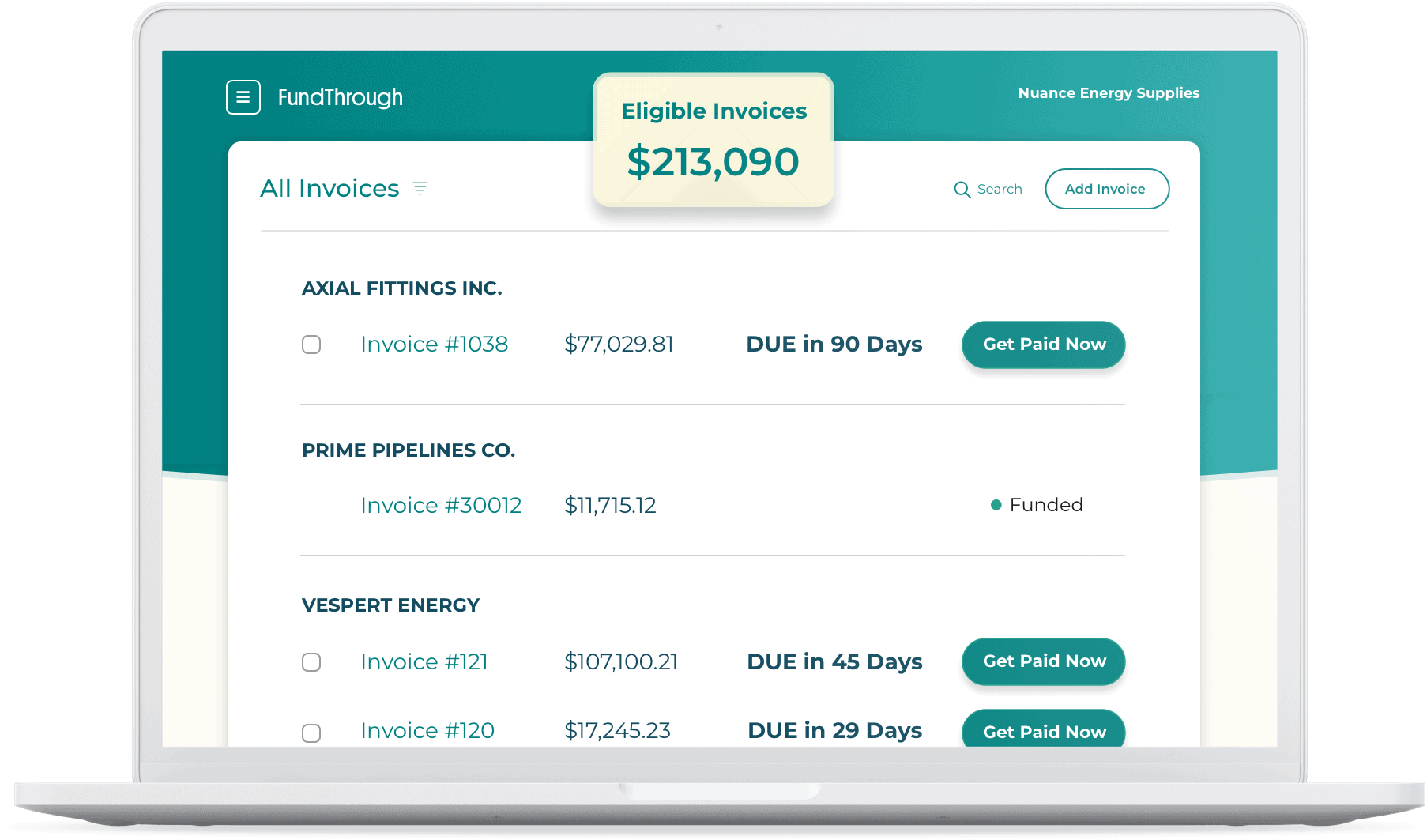Click the FundThrough logo
Image resolution: width=1427 pixels, height=840 pixels.
coord(341,96)
